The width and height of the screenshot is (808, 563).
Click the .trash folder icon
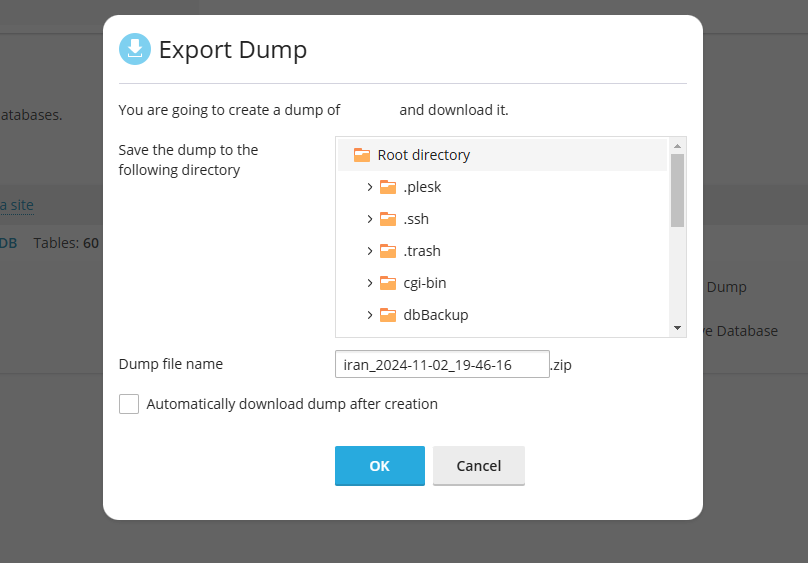pos(388,251)
